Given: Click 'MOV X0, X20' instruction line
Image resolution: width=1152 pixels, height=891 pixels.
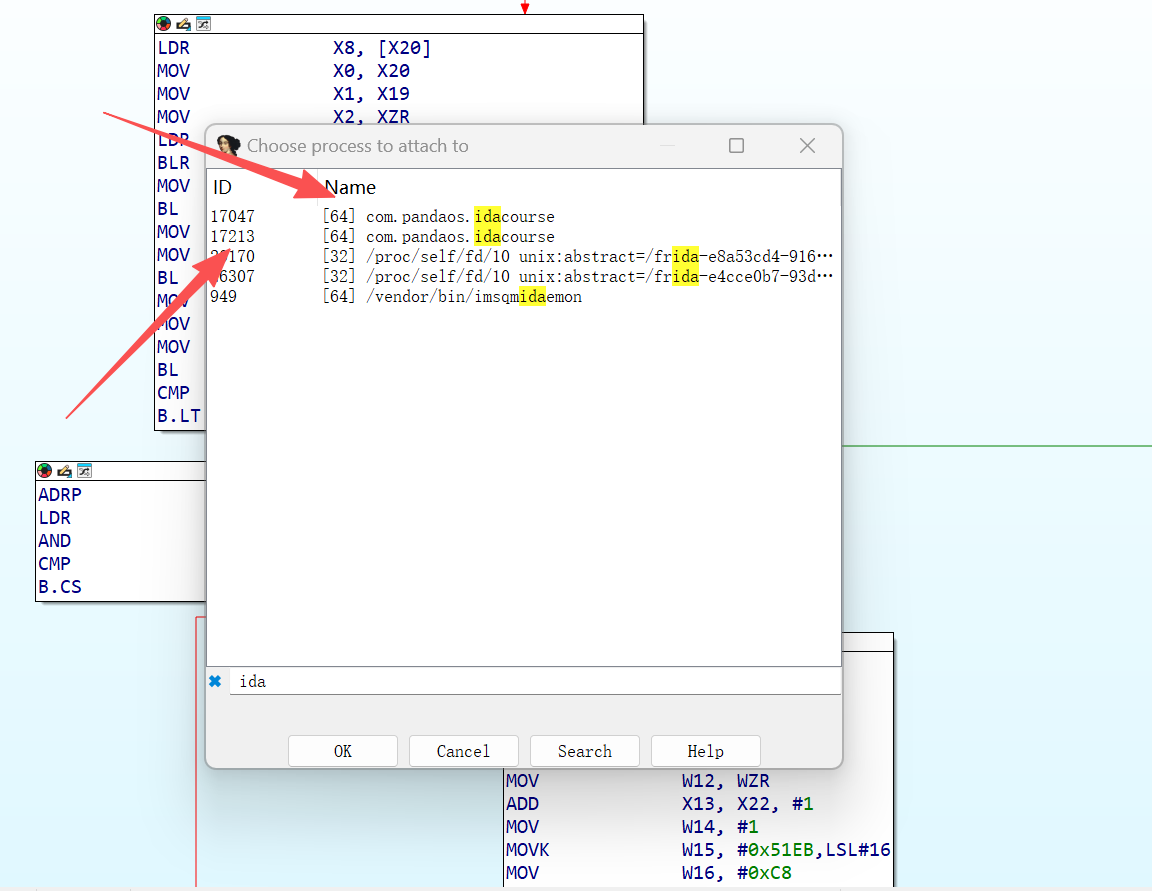Looking at the screenshot, I should pos(284,71).
